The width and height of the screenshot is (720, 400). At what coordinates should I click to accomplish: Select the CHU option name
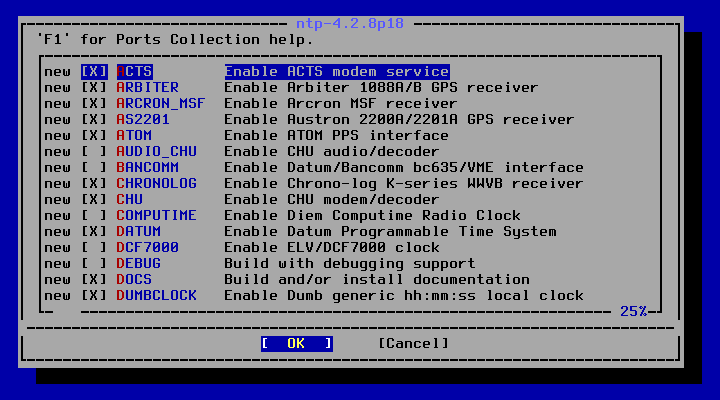point(130,200)
